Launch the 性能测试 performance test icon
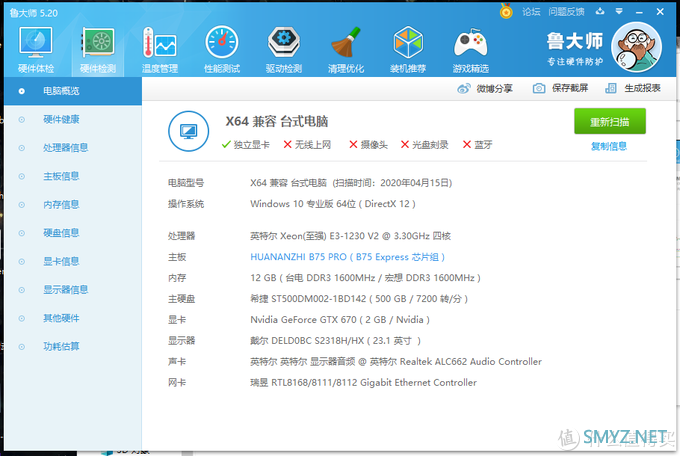This screenshot has height=456, width=680. [222, 43]
